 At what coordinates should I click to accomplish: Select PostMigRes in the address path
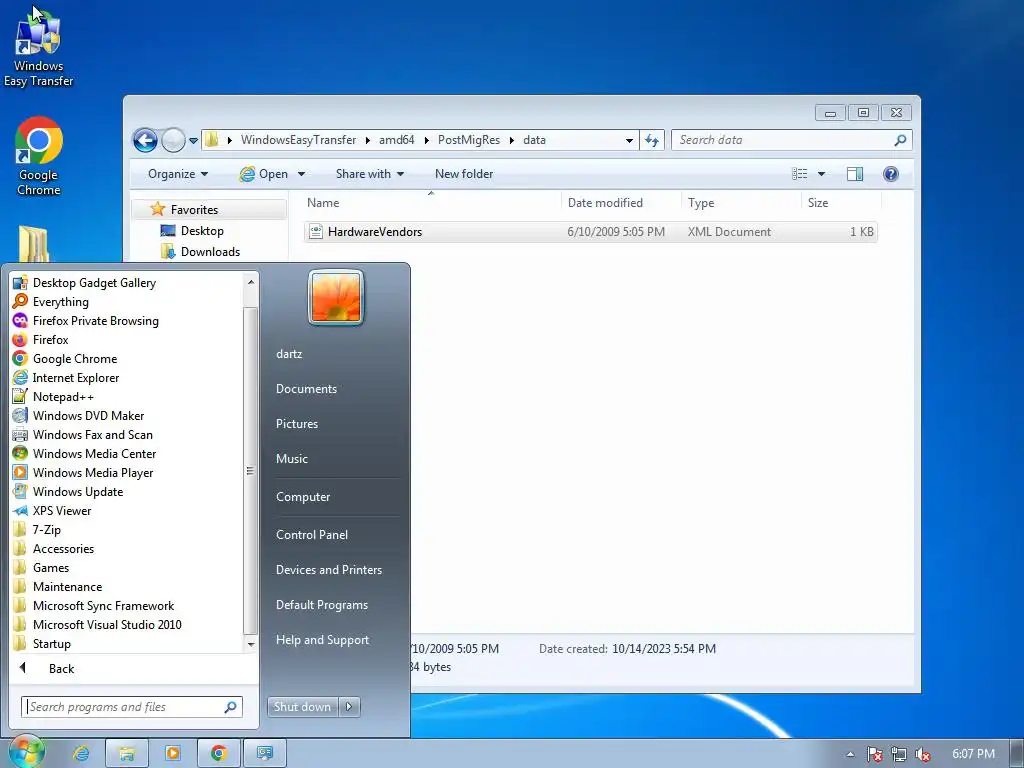[x=468, y=140]
